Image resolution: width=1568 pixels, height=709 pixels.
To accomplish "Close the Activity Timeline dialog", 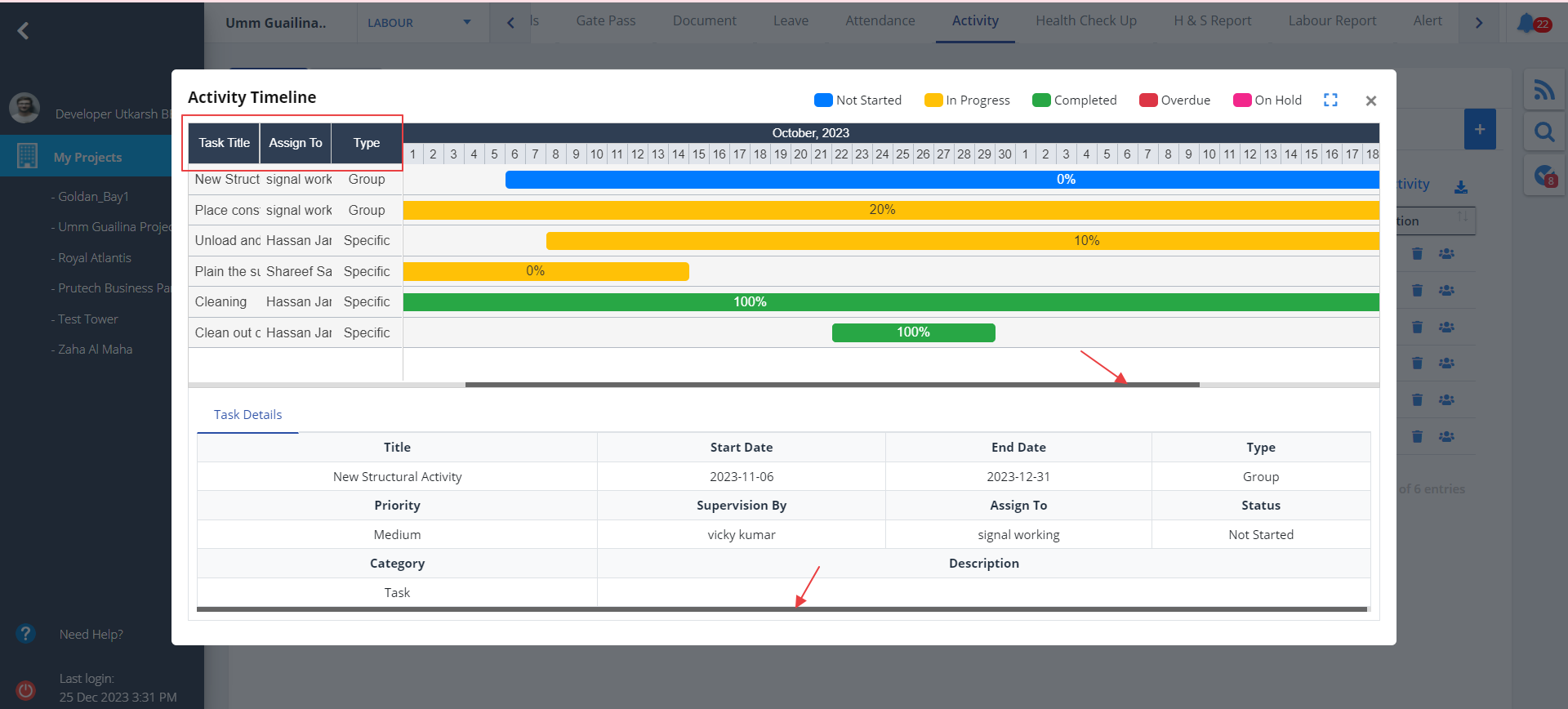I will [x=1371, y=100].
